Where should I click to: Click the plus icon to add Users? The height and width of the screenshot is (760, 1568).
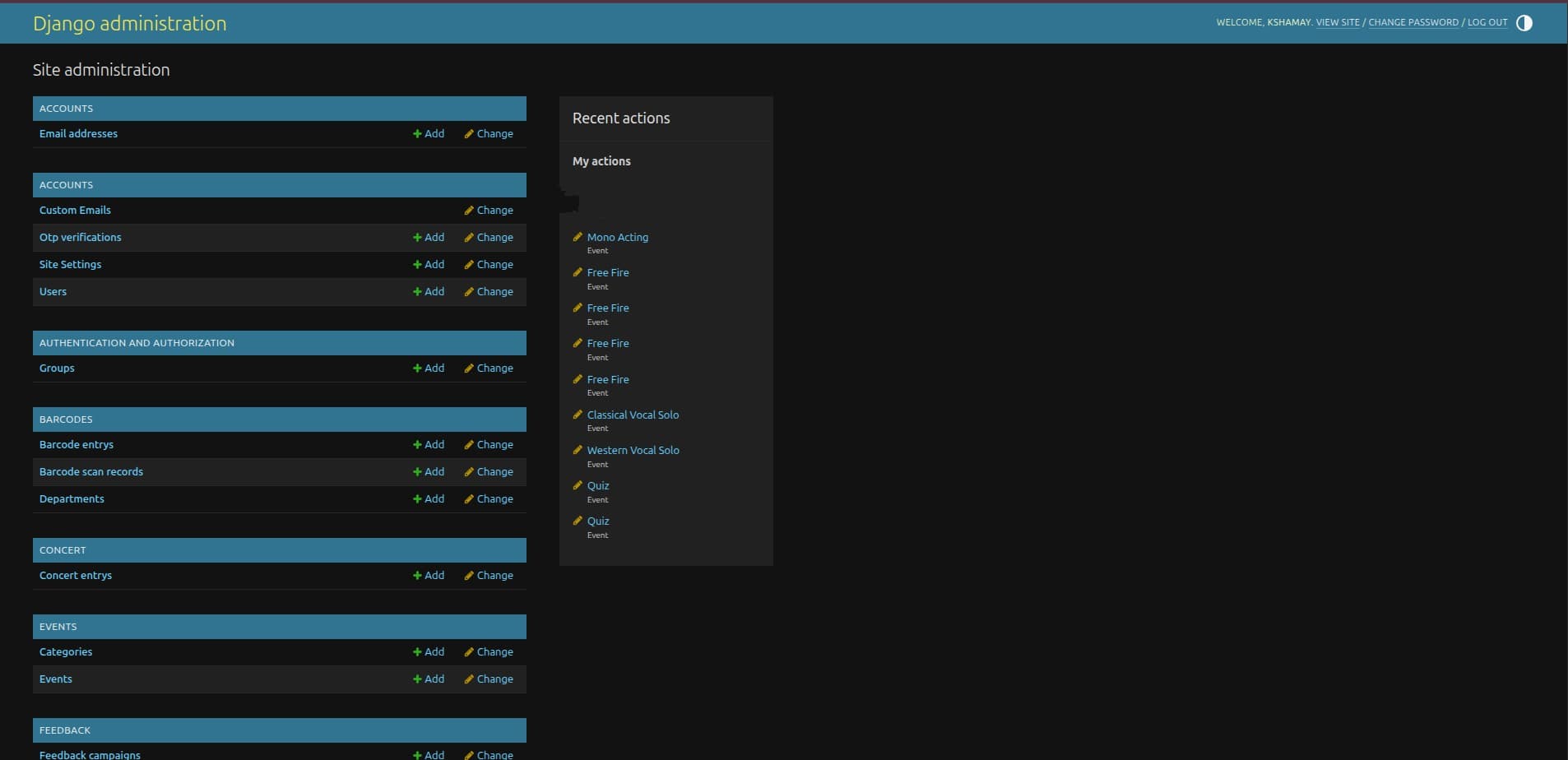[418, 292]
